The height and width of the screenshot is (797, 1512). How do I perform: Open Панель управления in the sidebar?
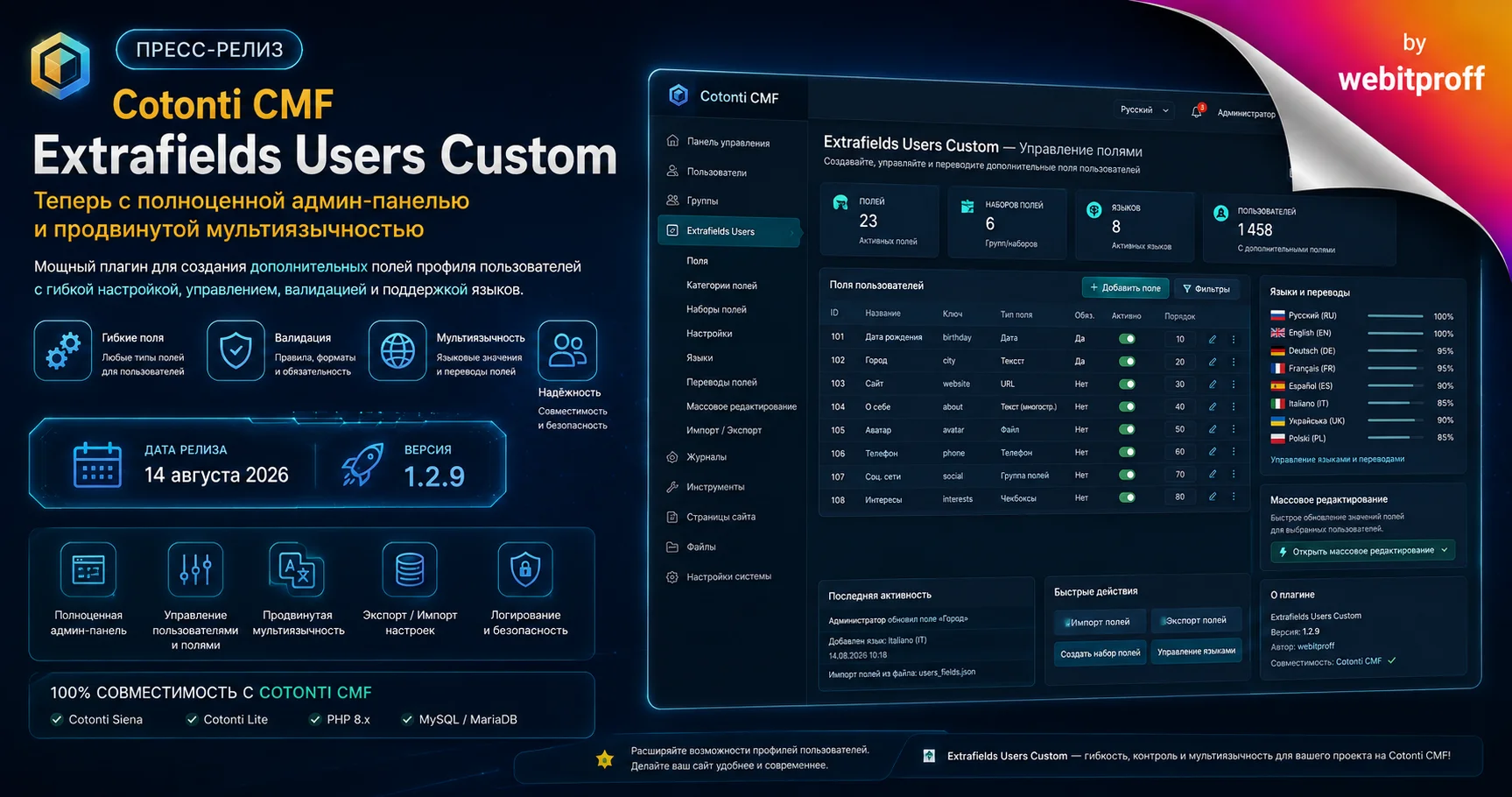click(728, 142)
